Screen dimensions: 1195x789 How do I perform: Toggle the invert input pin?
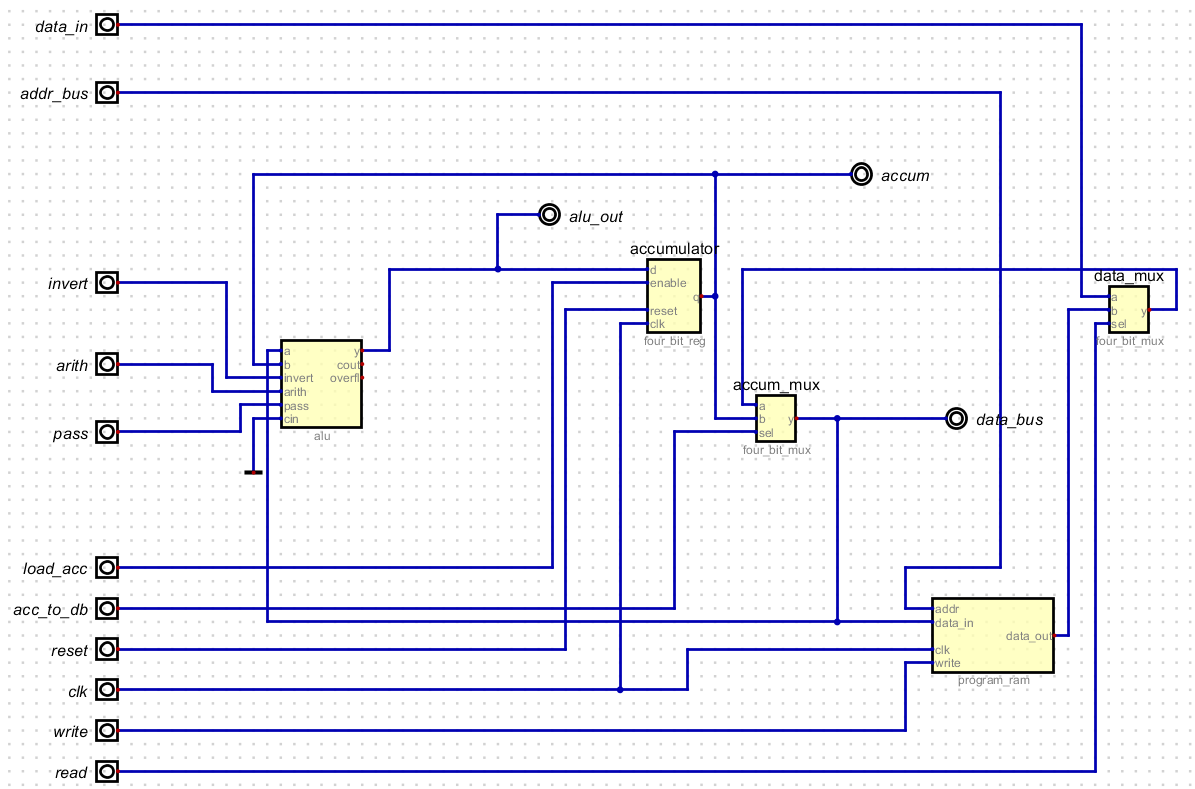click(x=105, y=283)
